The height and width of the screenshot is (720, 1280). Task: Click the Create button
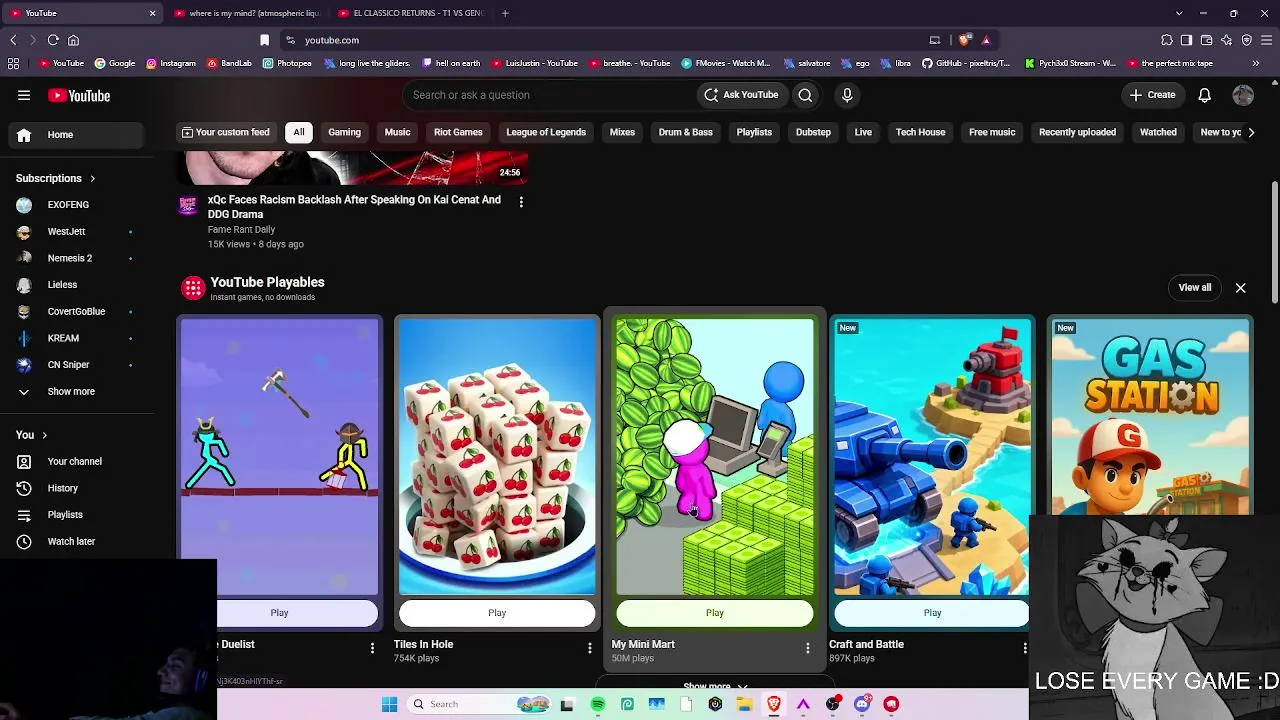point(1152,95)
